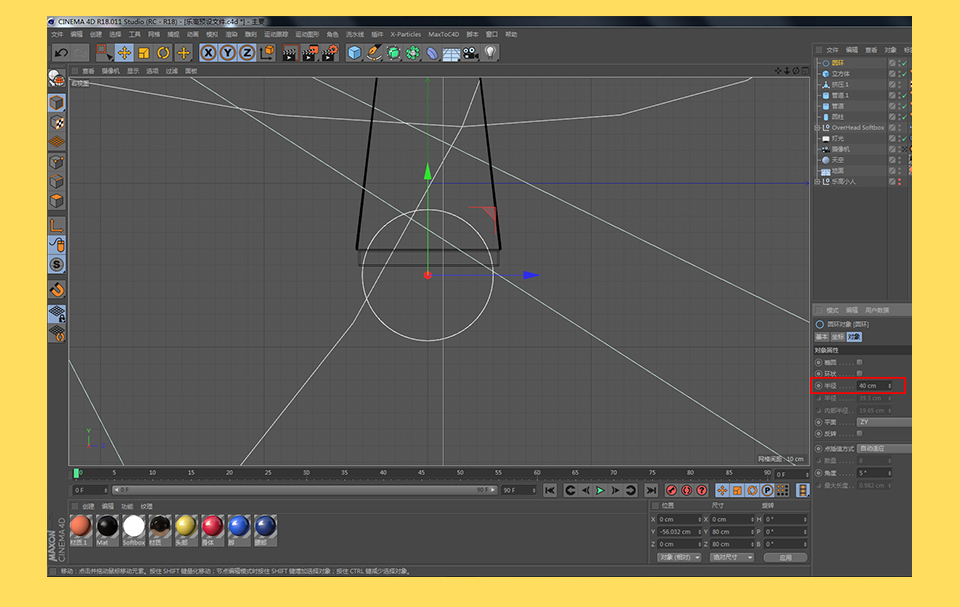This screenshot has height=607, width=960.
Task: Click the axis L-shaped icon
Action: pos(57,225)
